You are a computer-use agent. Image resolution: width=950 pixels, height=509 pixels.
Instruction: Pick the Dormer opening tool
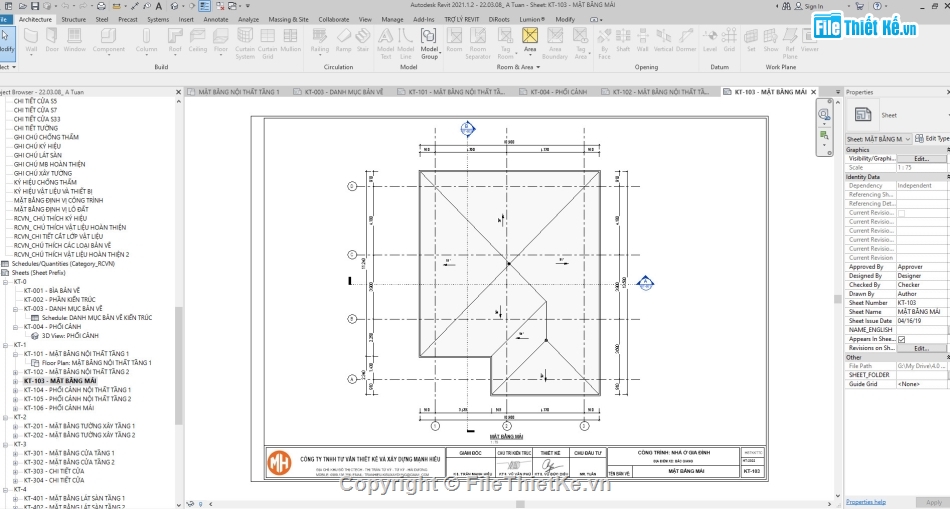[686, 40]
